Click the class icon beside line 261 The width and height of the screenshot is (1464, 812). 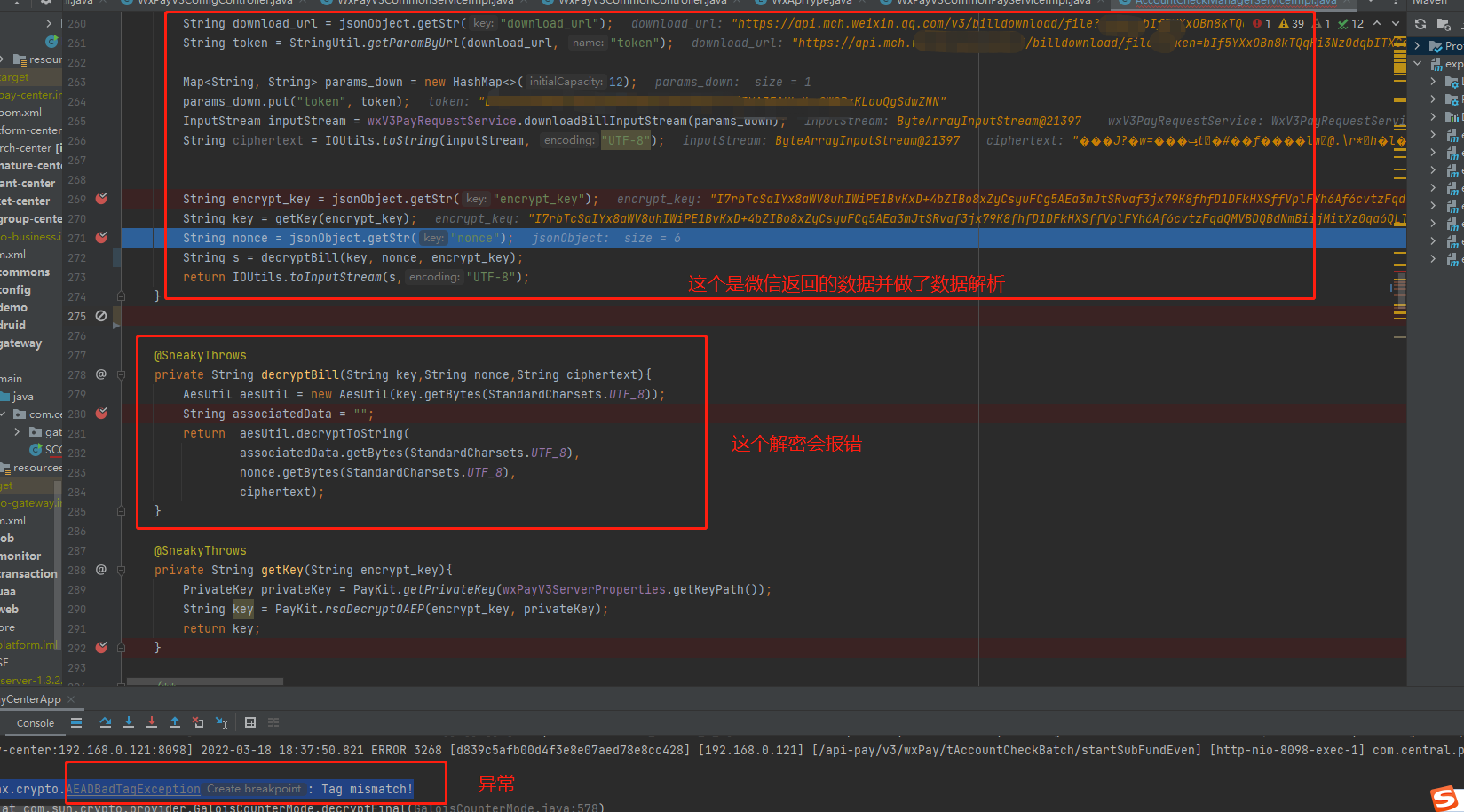(x=51, y=42)
